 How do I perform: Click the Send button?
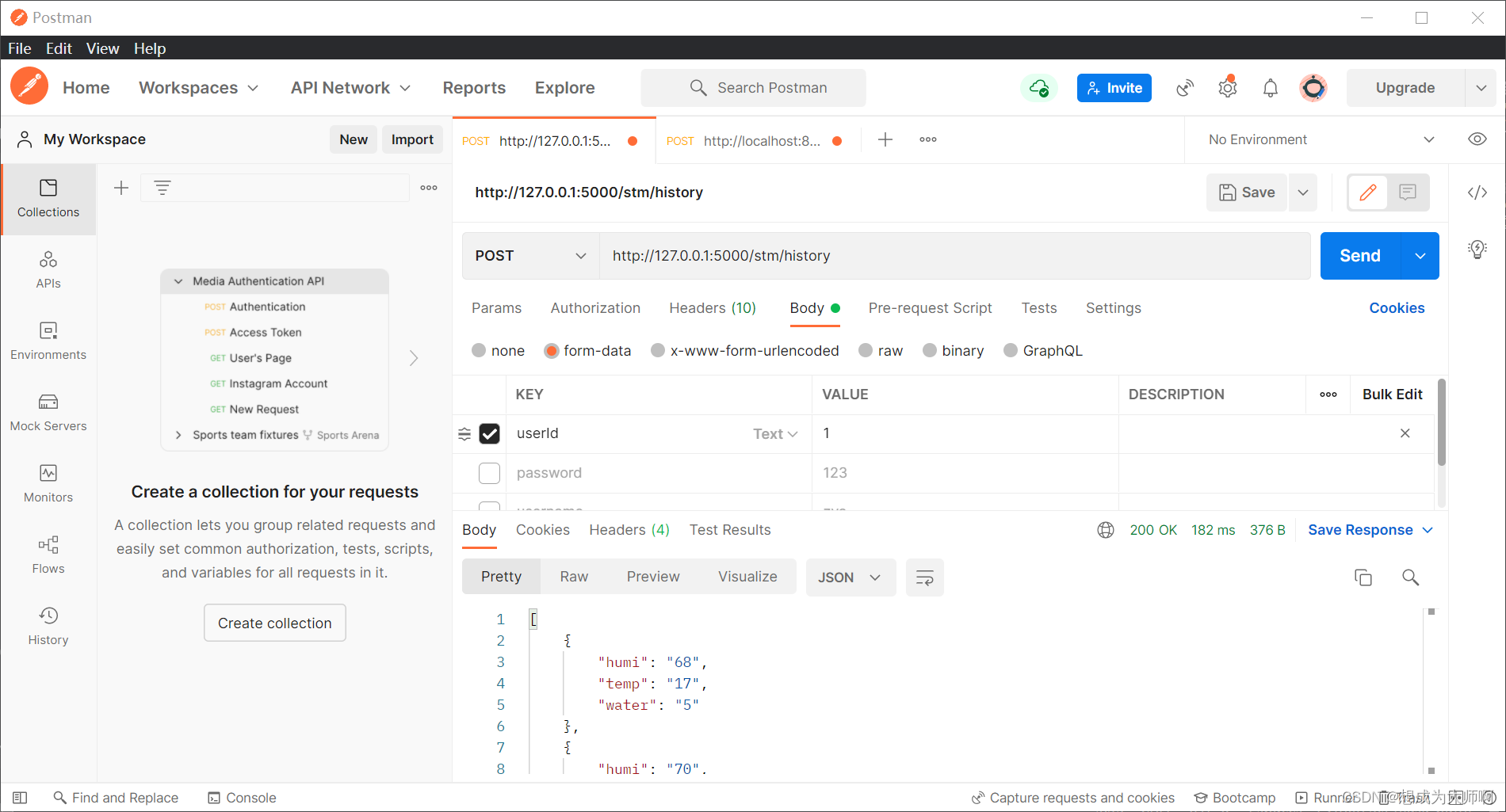click(1360, 256)
